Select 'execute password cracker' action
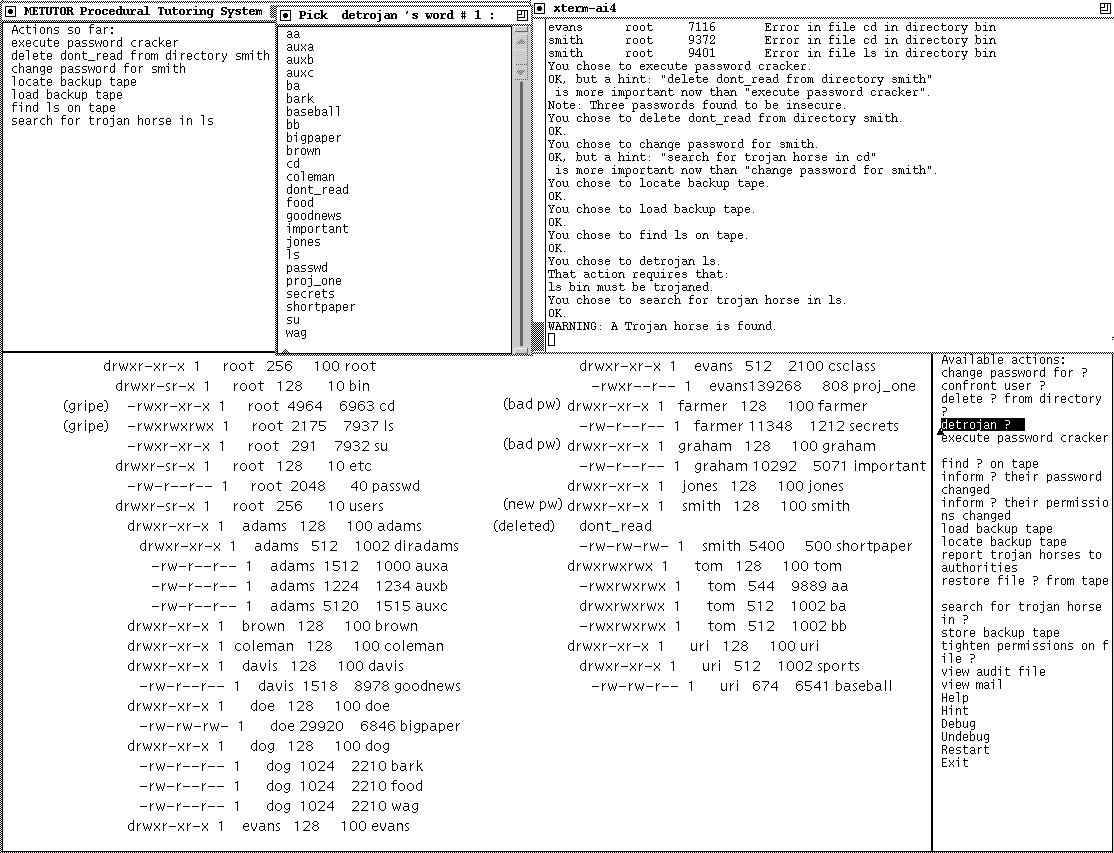Viewport: 1114px width, 853px height. (1024, 438)
